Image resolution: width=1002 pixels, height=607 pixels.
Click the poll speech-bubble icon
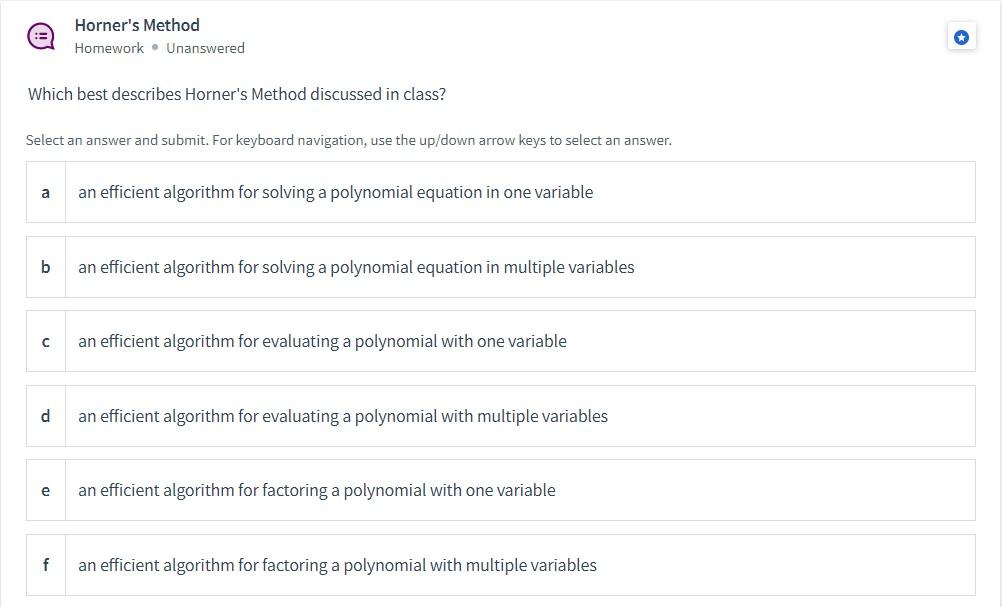point(40,36)
